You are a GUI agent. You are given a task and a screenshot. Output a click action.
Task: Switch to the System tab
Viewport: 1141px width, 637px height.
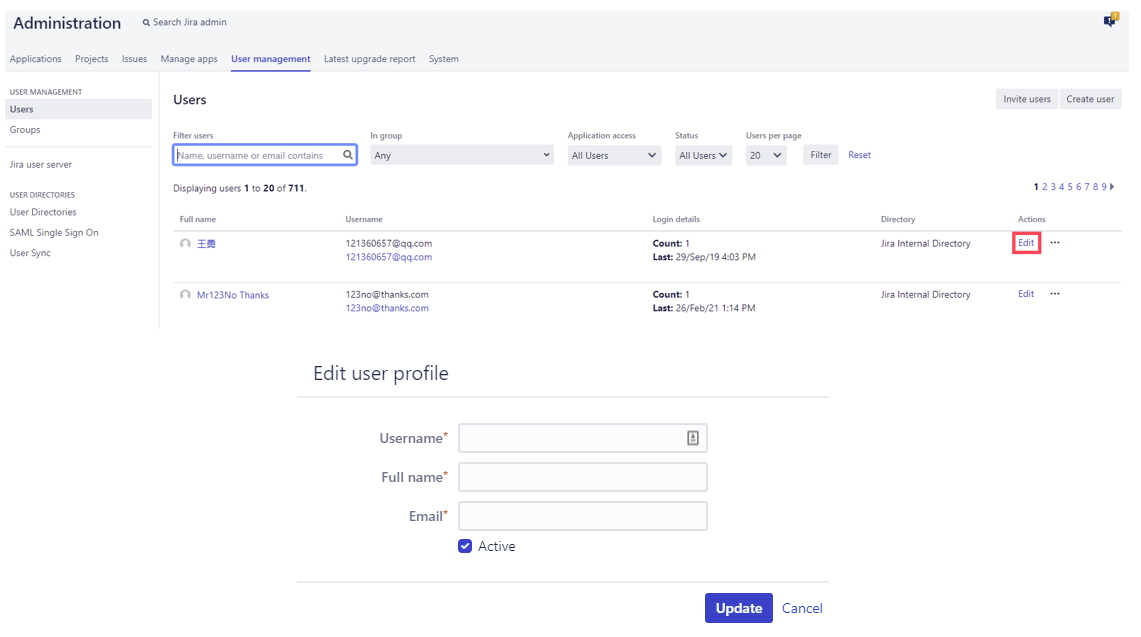click(443, 59)
